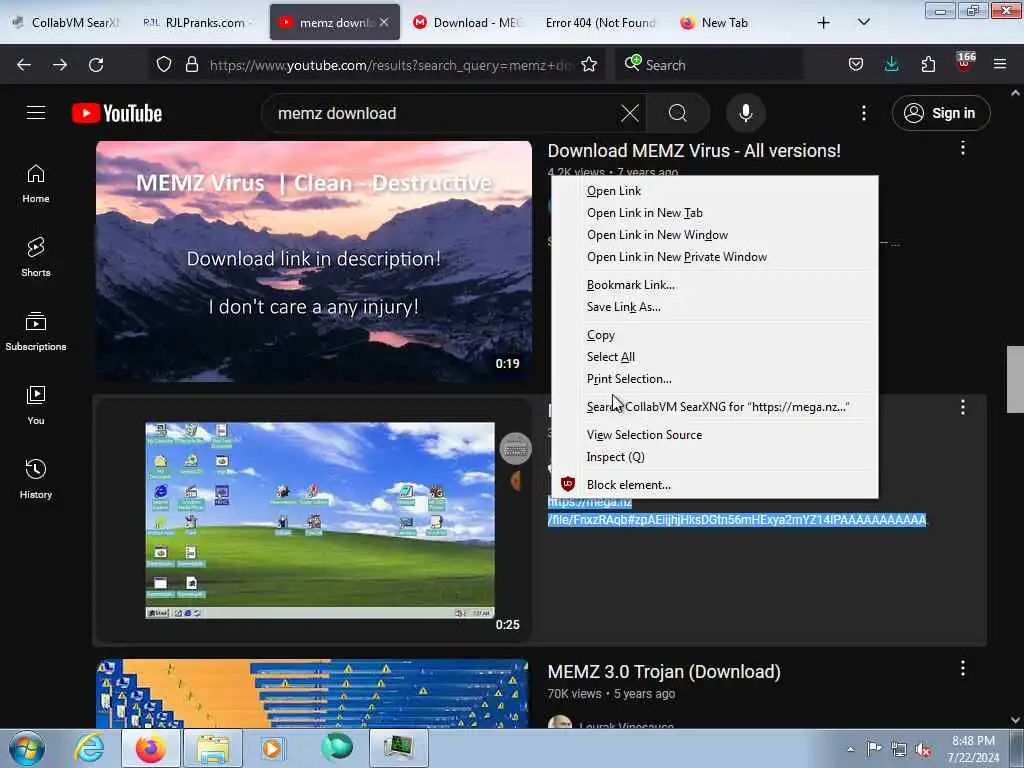The image size is (1024, 768).
Task: Open YouTube settings three-dot menu
Action: (863, 113)
